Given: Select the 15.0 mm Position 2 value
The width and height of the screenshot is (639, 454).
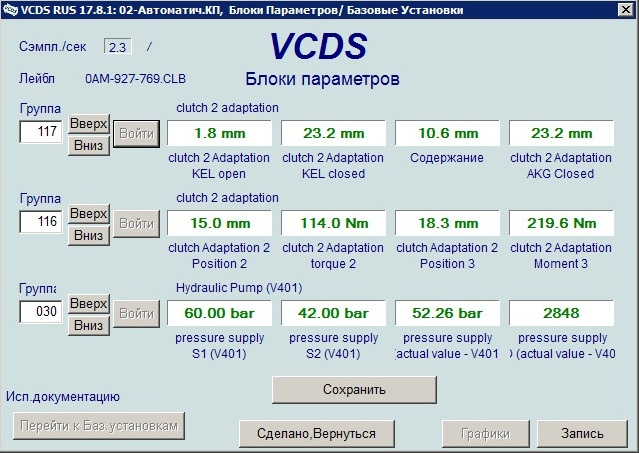Looking at the screenshot, I should (220, 223).
